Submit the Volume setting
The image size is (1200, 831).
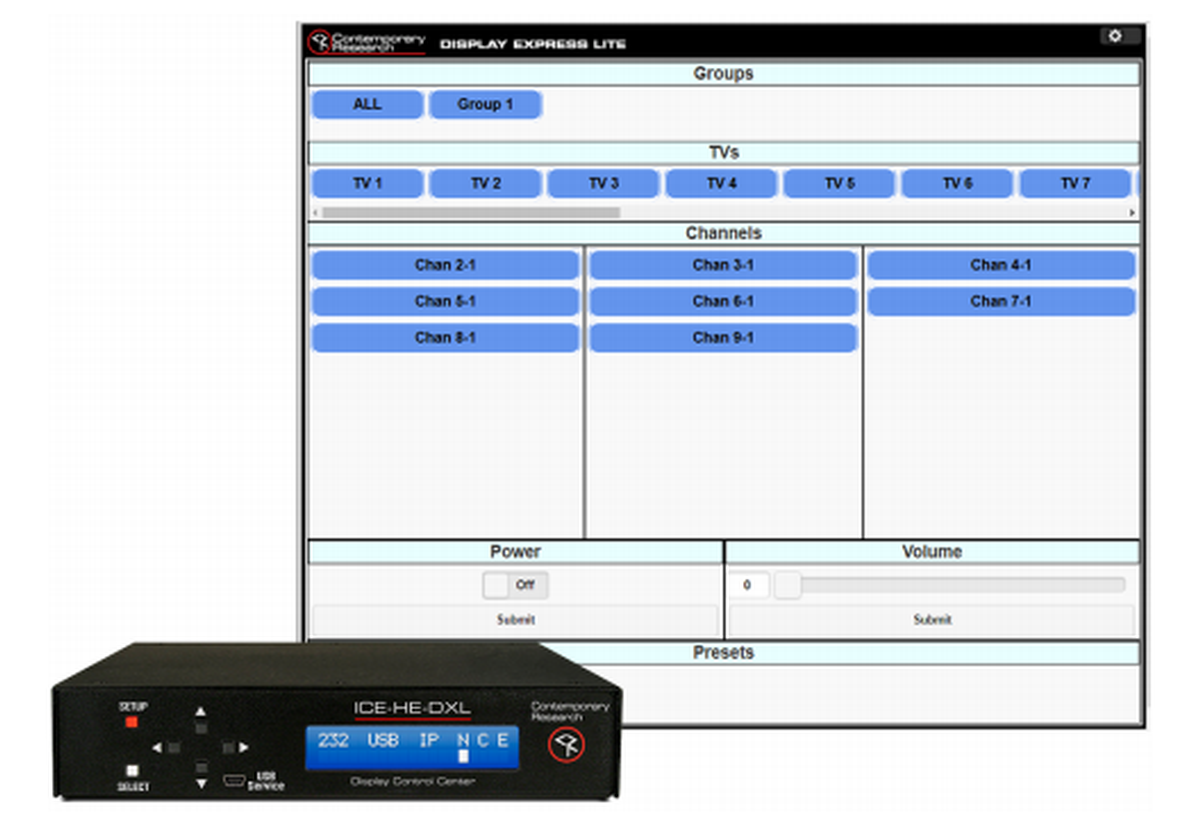click(932, 619)
